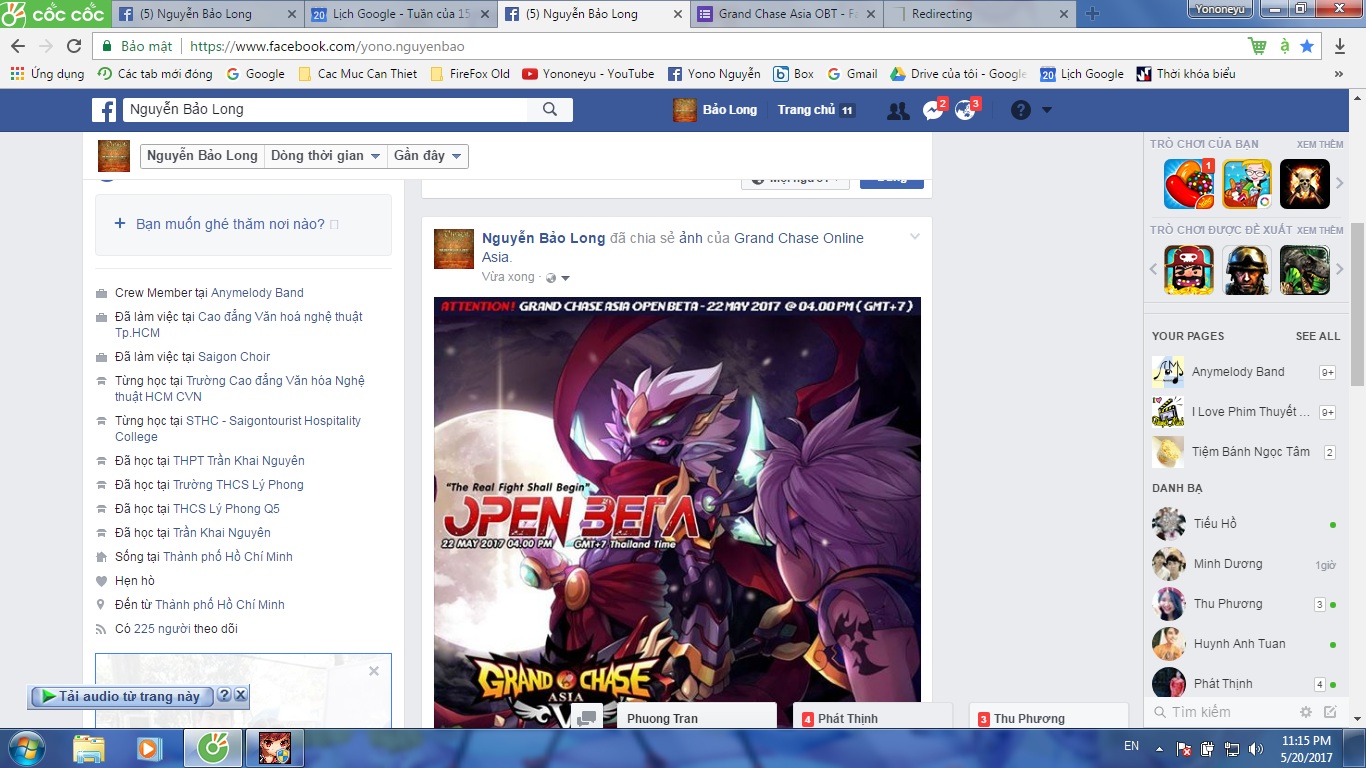The height and width of the screenshot is (768, 1366).
Task: Click the volume icon in system tray
Action: [x=1255, y=748]
